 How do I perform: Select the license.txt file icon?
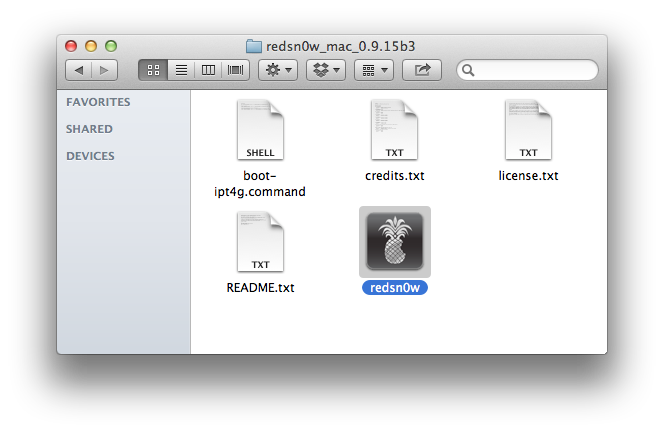pyautogui.click(x=528, y=130)
